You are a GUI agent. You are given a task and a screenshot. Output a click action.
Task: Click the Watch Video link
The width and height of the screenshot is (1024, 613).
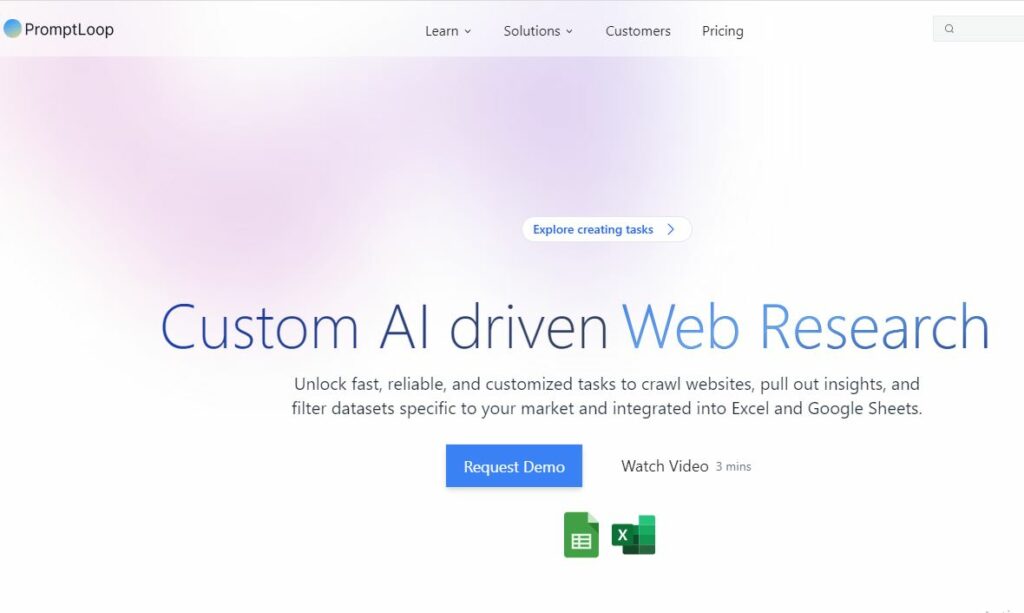665,466
